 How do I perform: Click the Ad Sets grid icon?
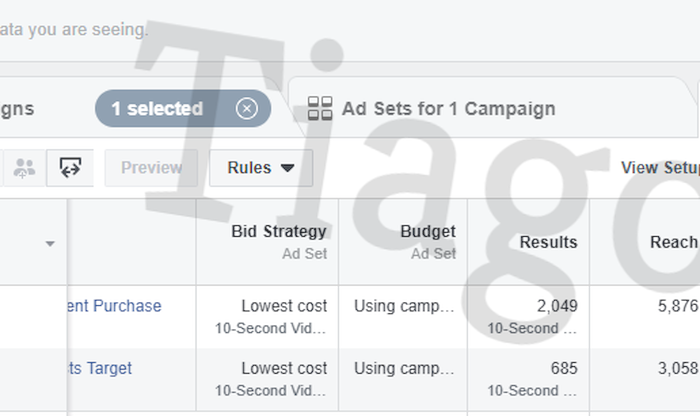320,109
